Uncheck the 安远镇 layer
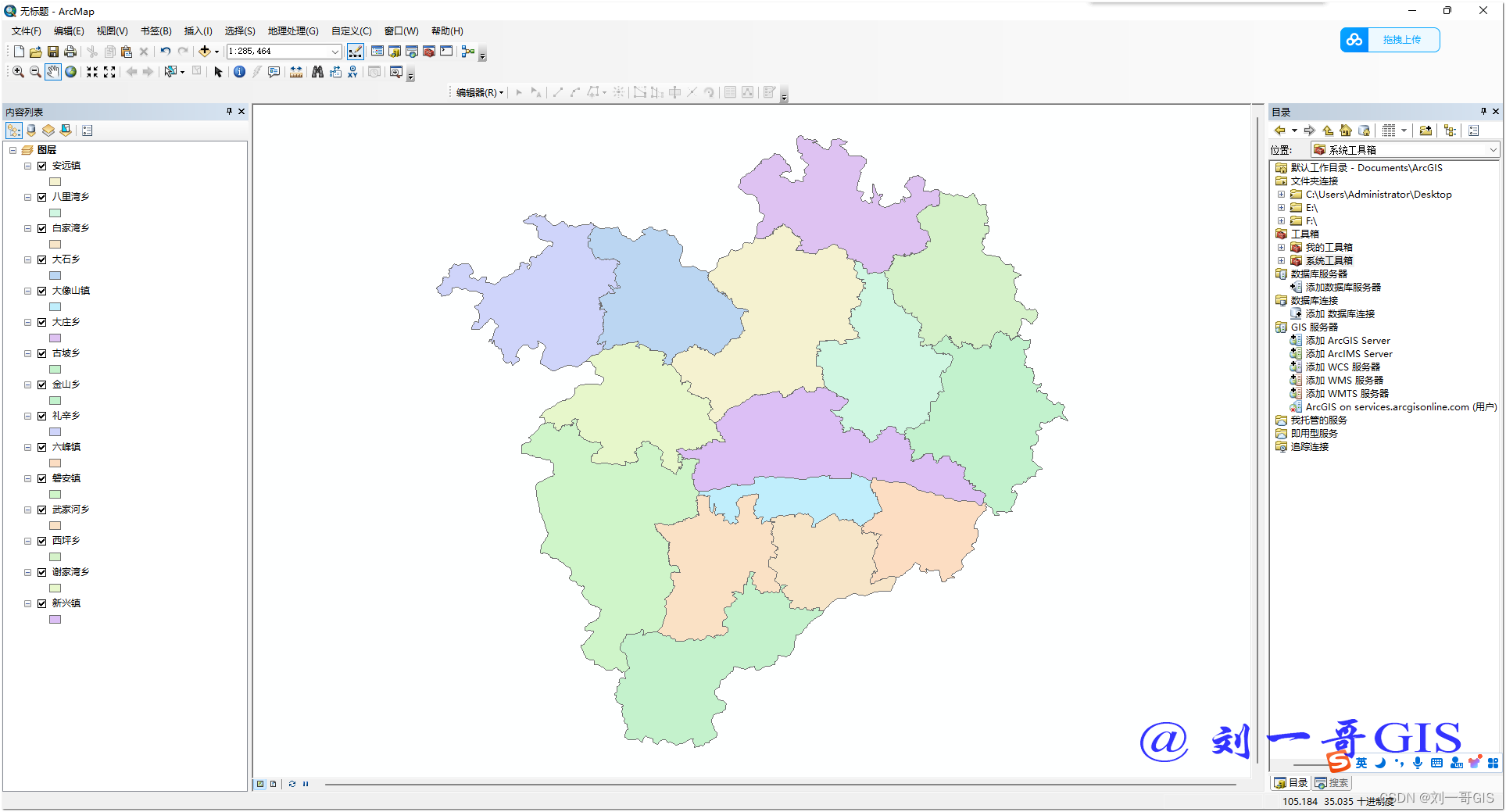 pos(42,166)
